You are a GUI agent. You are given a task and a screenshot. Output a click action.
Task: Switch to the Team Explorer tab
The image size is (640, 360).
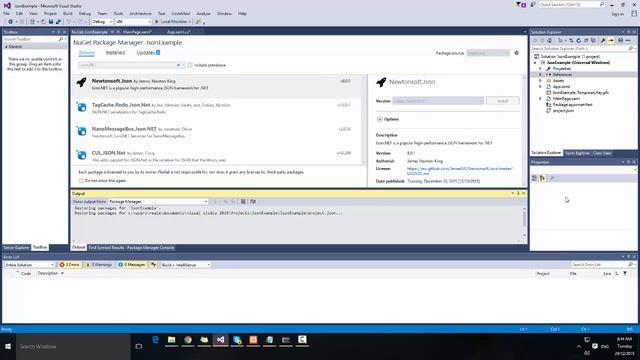point(577,153)
